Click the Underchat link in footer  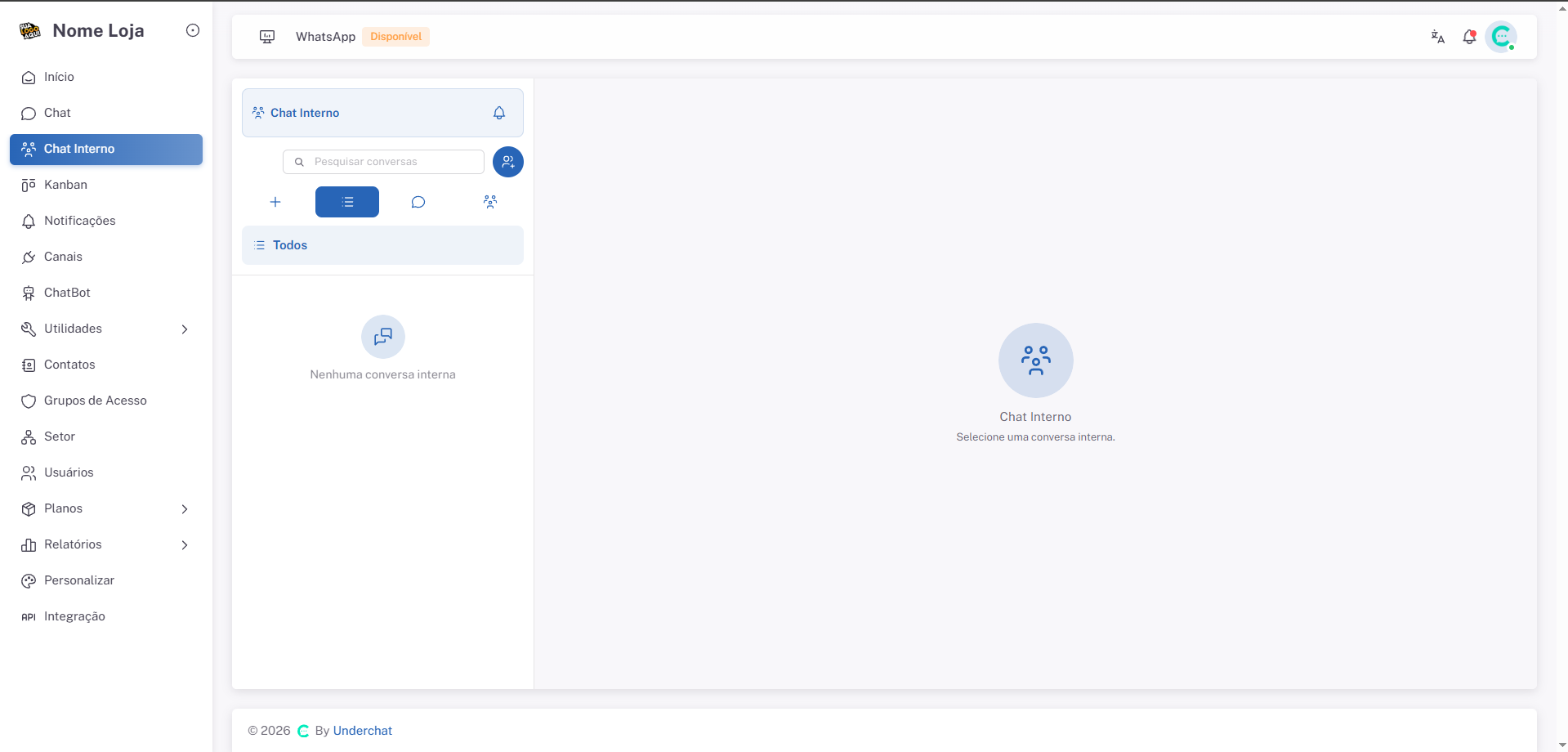tap(363, 731)
